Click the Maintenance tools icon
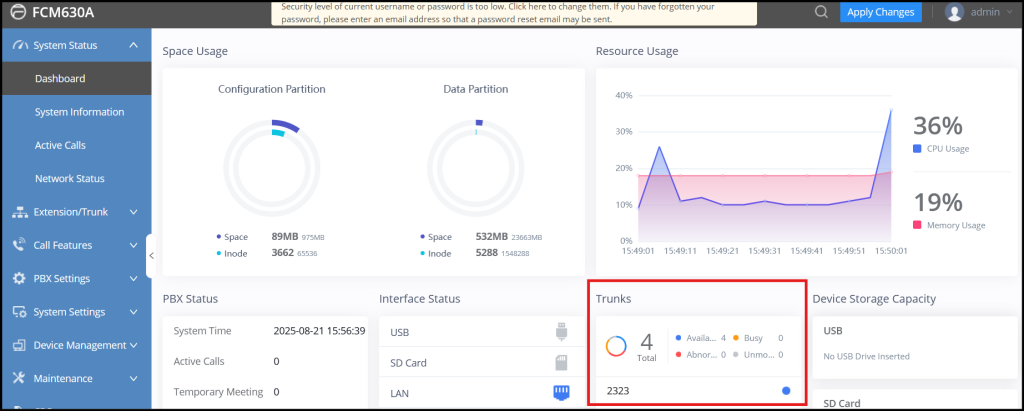The width and height of the screenshot is (1024, 411). [x=19, y=378]
